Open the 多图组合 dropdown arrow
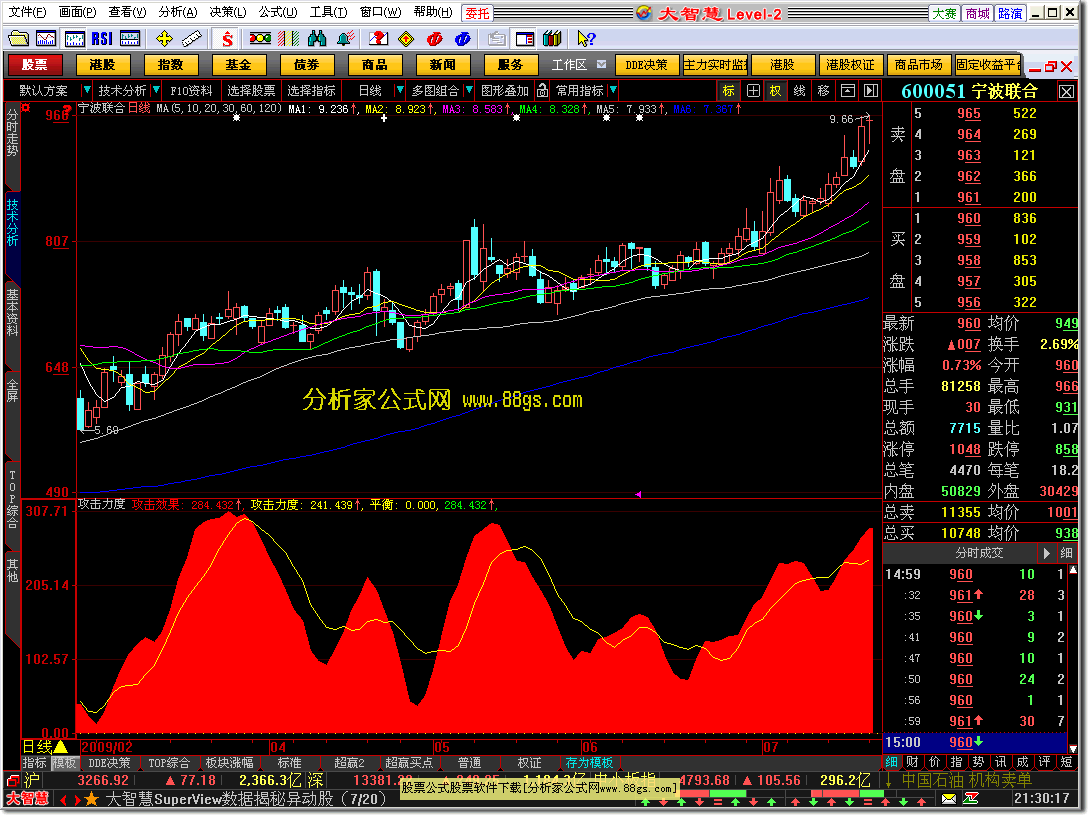1091x817 pixels. [470, 90]
